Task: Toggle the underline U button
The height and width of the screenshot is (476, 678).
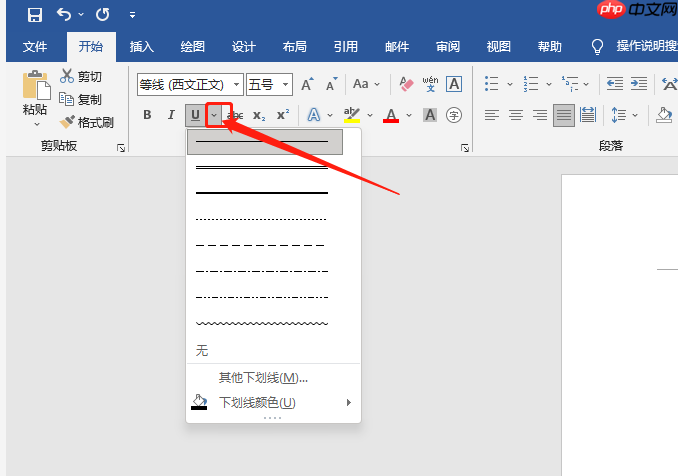Action: point(195,115)
